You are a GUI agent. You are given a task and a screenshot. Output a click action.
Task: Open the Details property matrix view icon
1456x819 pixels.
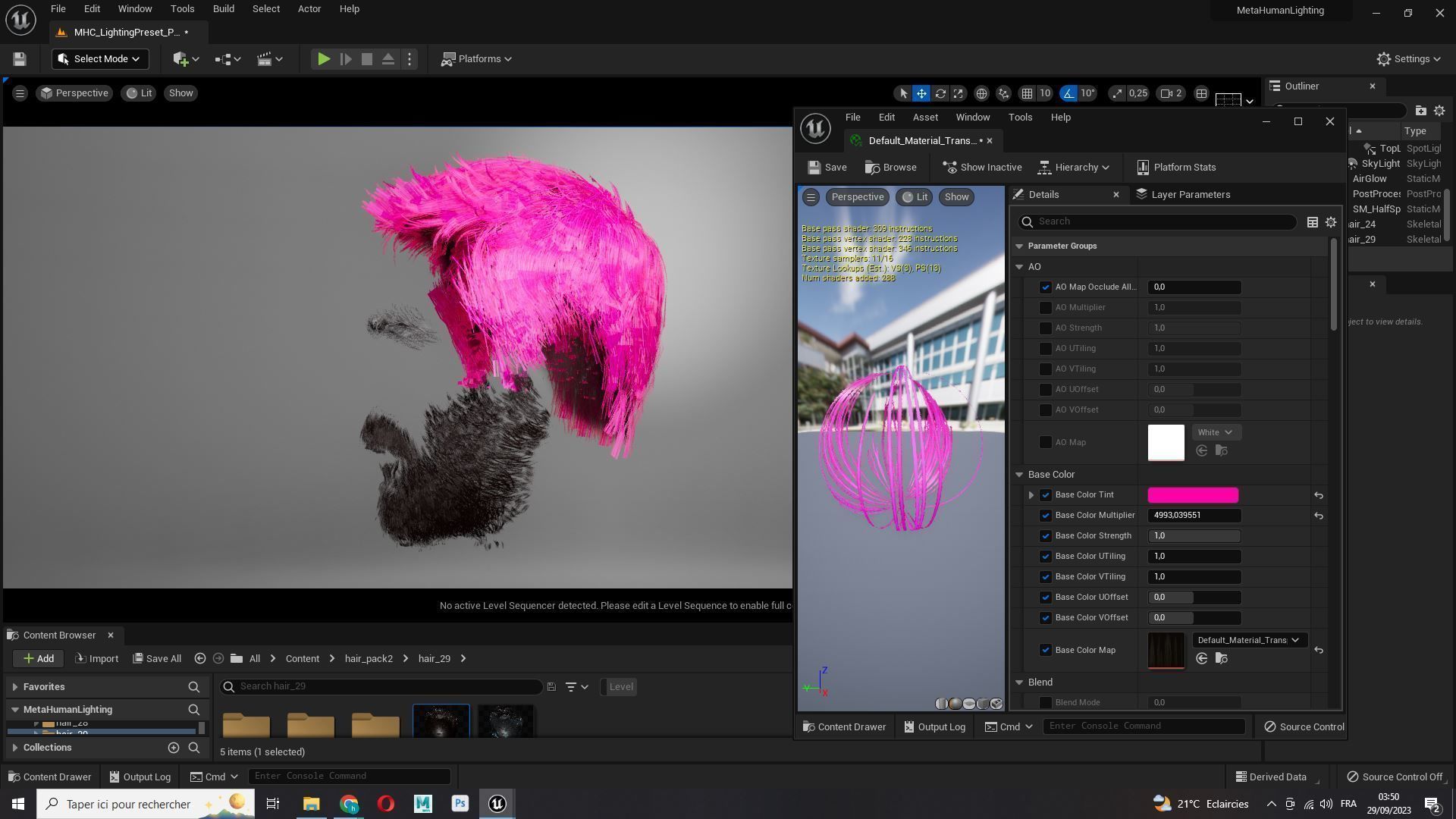[1312, 222]
